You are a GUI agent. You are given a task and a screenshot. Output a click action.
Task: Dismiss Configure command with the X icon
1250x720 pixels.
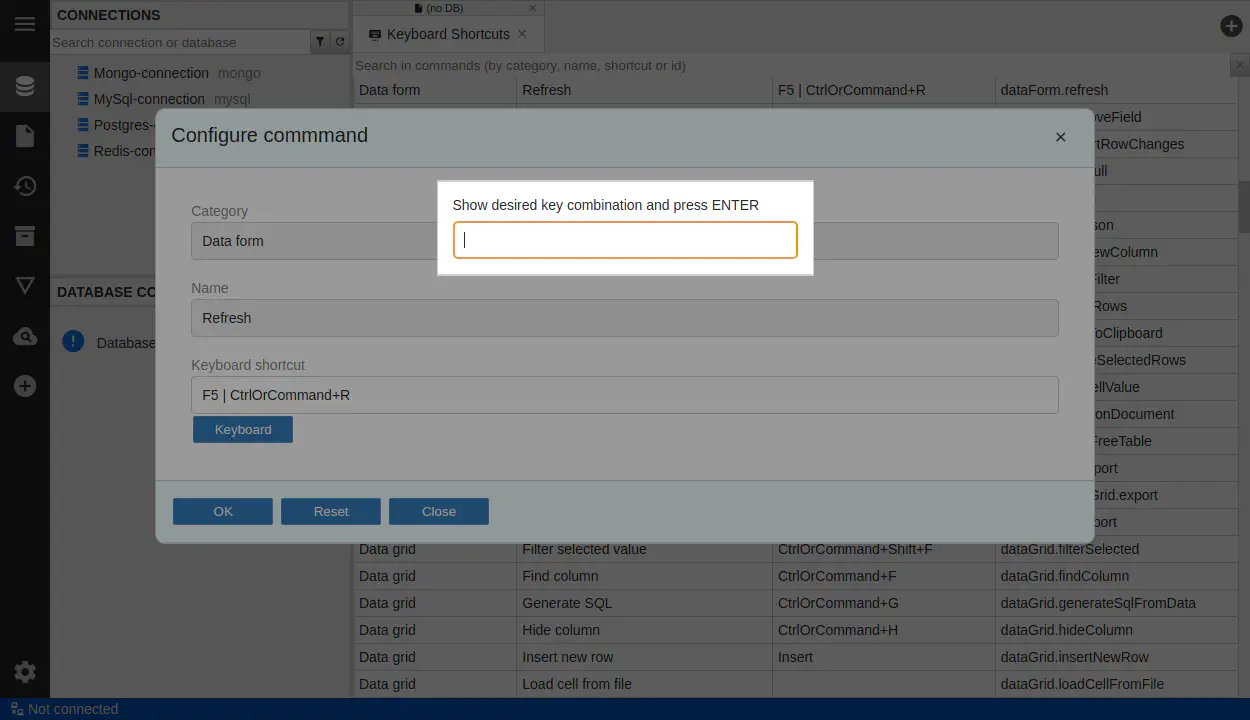tap(1060, 137)
